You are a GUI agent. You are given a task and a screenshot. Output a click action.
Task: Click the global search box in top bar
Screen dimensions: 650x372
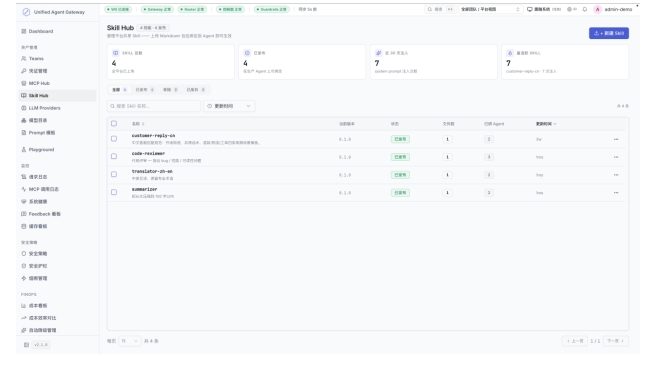[x=440, y=9]
